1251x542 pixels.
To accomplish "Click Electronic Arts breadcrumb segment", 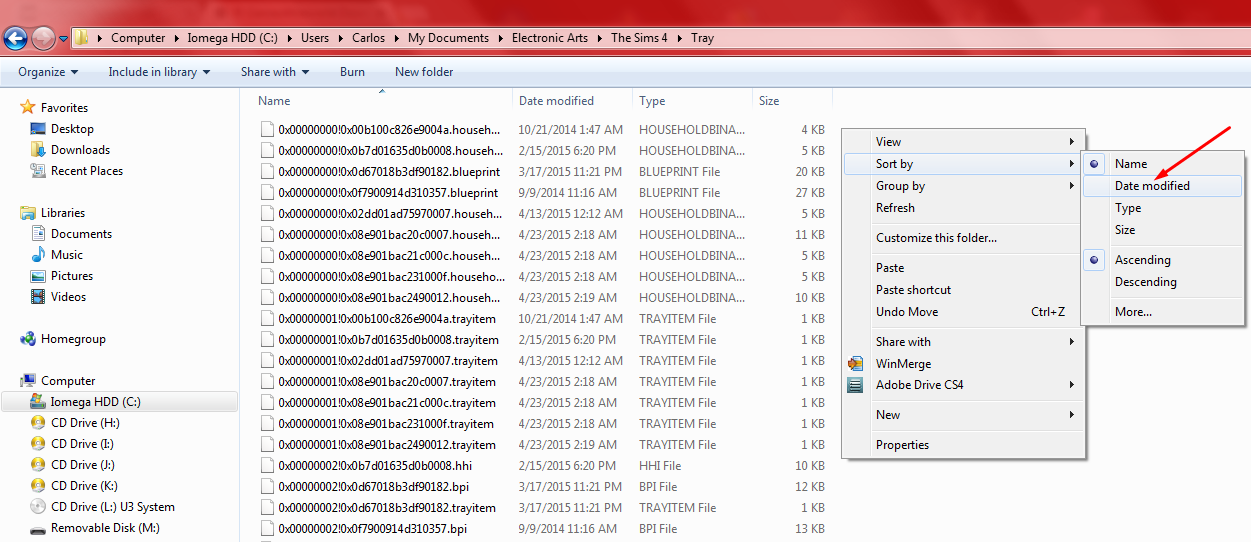I will pos(549,38).
